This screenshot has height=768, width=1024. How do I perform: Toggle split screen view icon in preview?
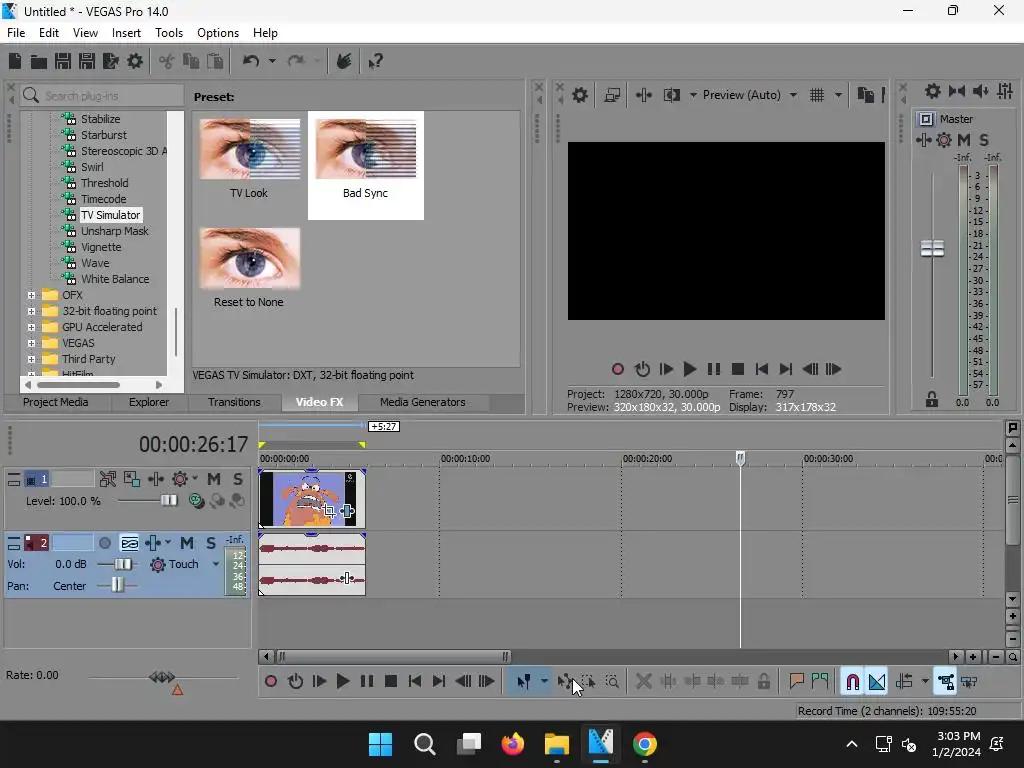672,95
